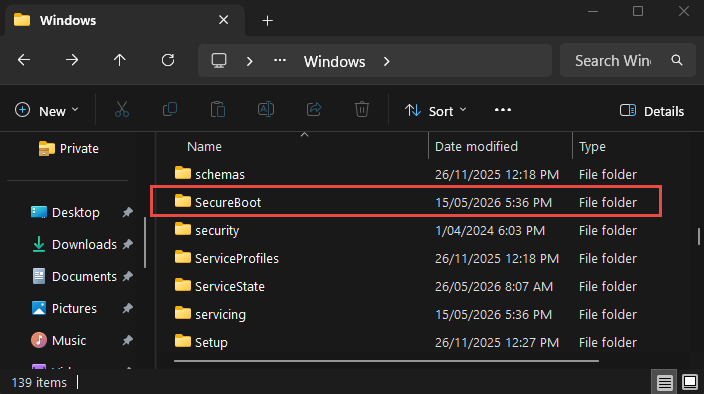The height and width of the screenshot is (394, 704).
Task: Go back to previous folder
Action: 24,60
